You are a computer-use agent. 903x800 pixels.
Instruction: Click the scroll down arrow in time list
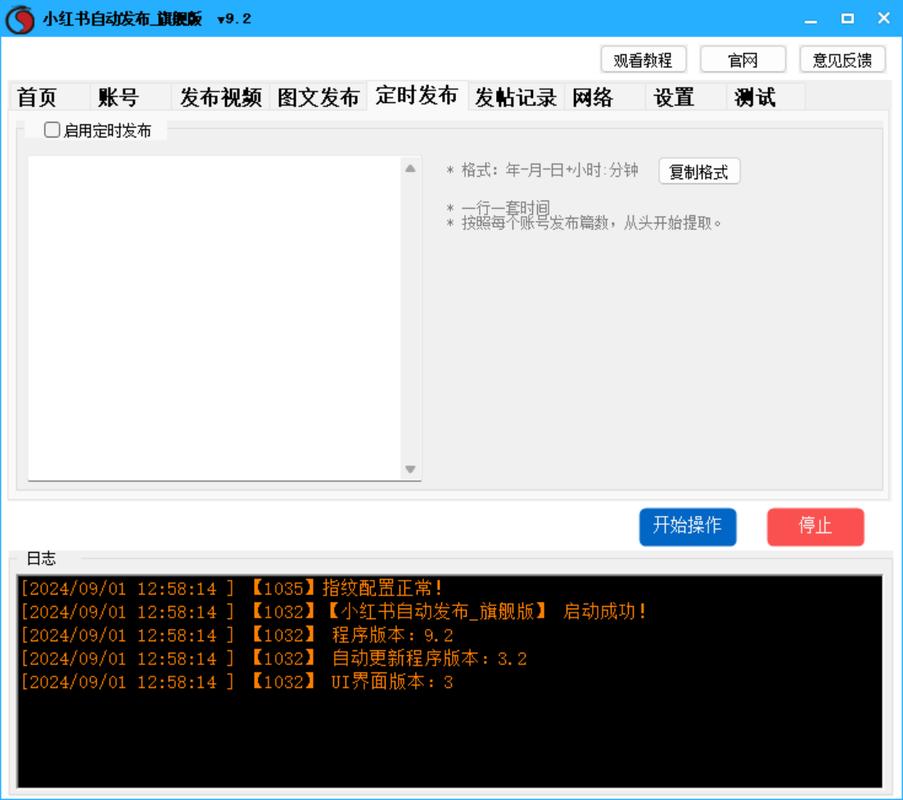[410, 469]
